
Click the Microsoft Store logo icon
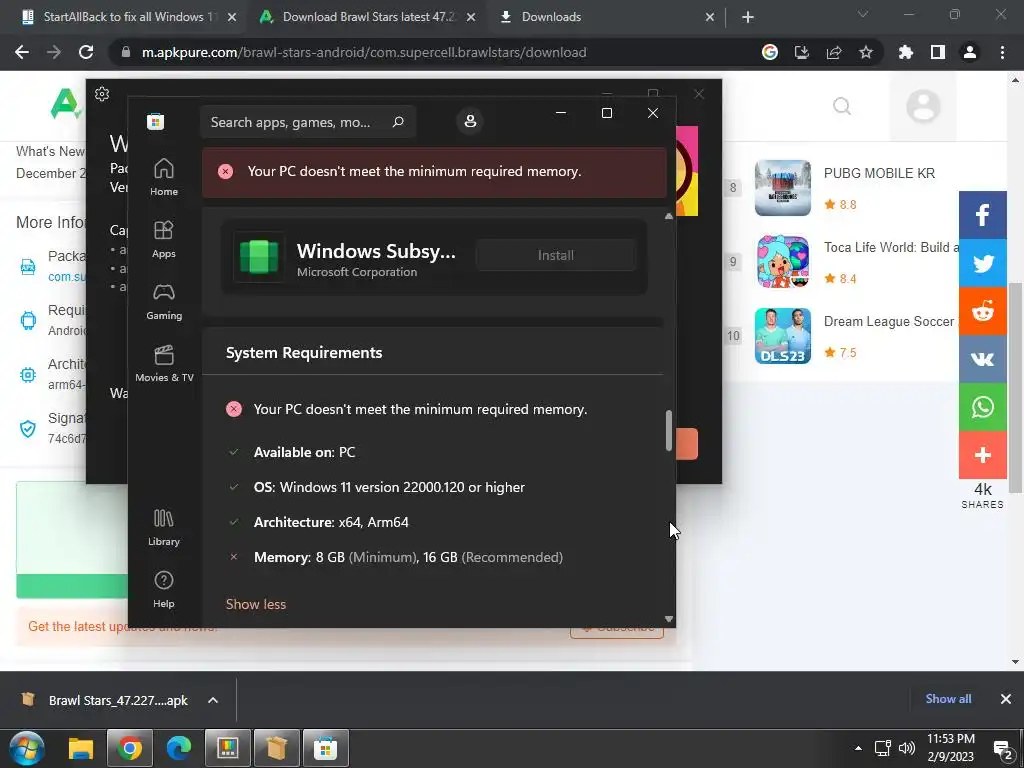[x=155, y=121]
